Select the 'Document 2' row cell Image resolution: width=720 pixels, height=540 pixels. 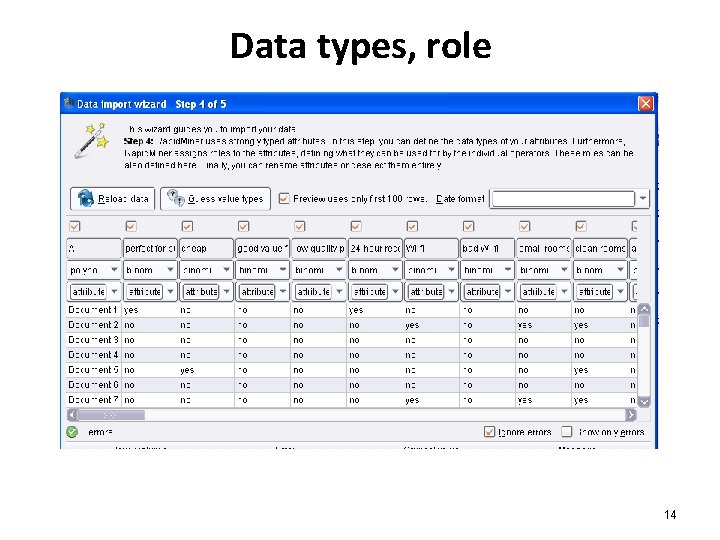pyautogui.click(x=93, y=325)
